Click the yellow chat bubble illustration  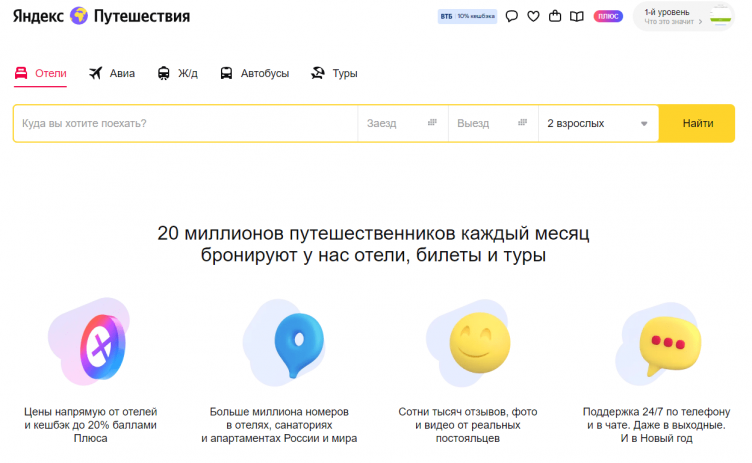(x=670, y=345)
